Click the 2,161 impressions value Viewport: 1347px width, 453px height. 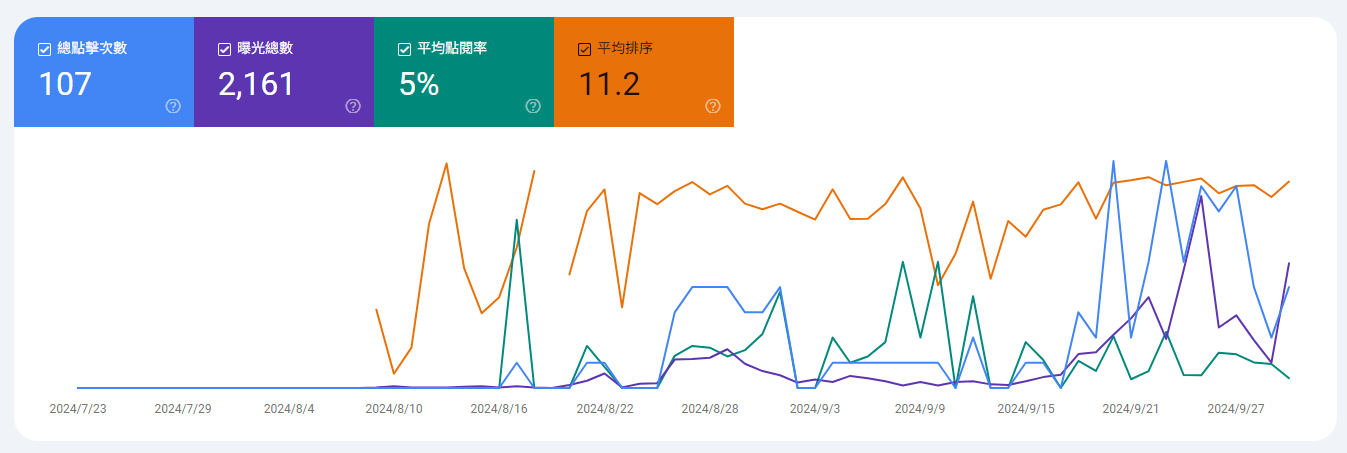257,84
